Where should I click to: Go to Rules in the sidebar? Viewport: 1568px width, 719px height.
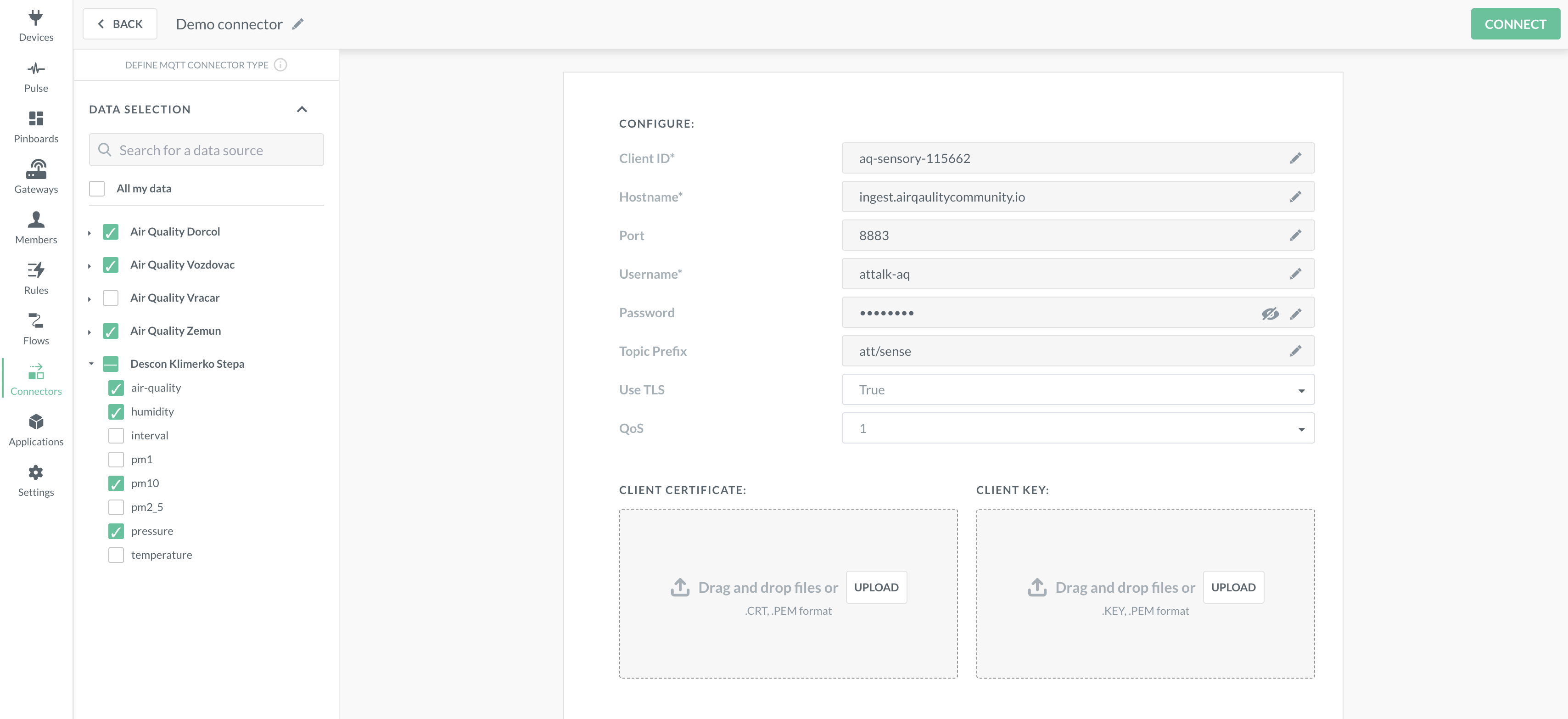coord(36,279)
